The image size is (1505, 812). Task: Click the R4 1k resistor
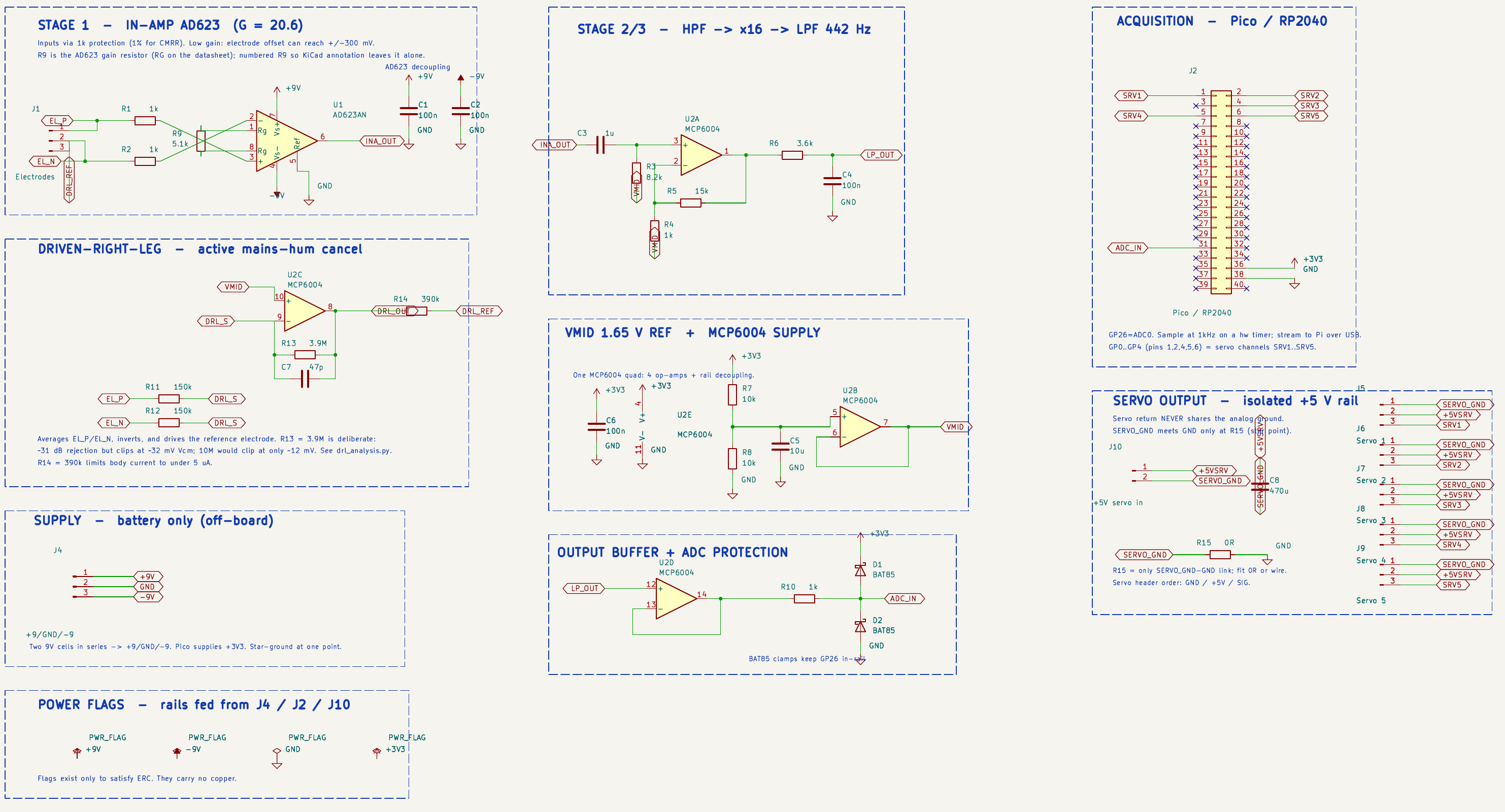click(x=654, y=231)
